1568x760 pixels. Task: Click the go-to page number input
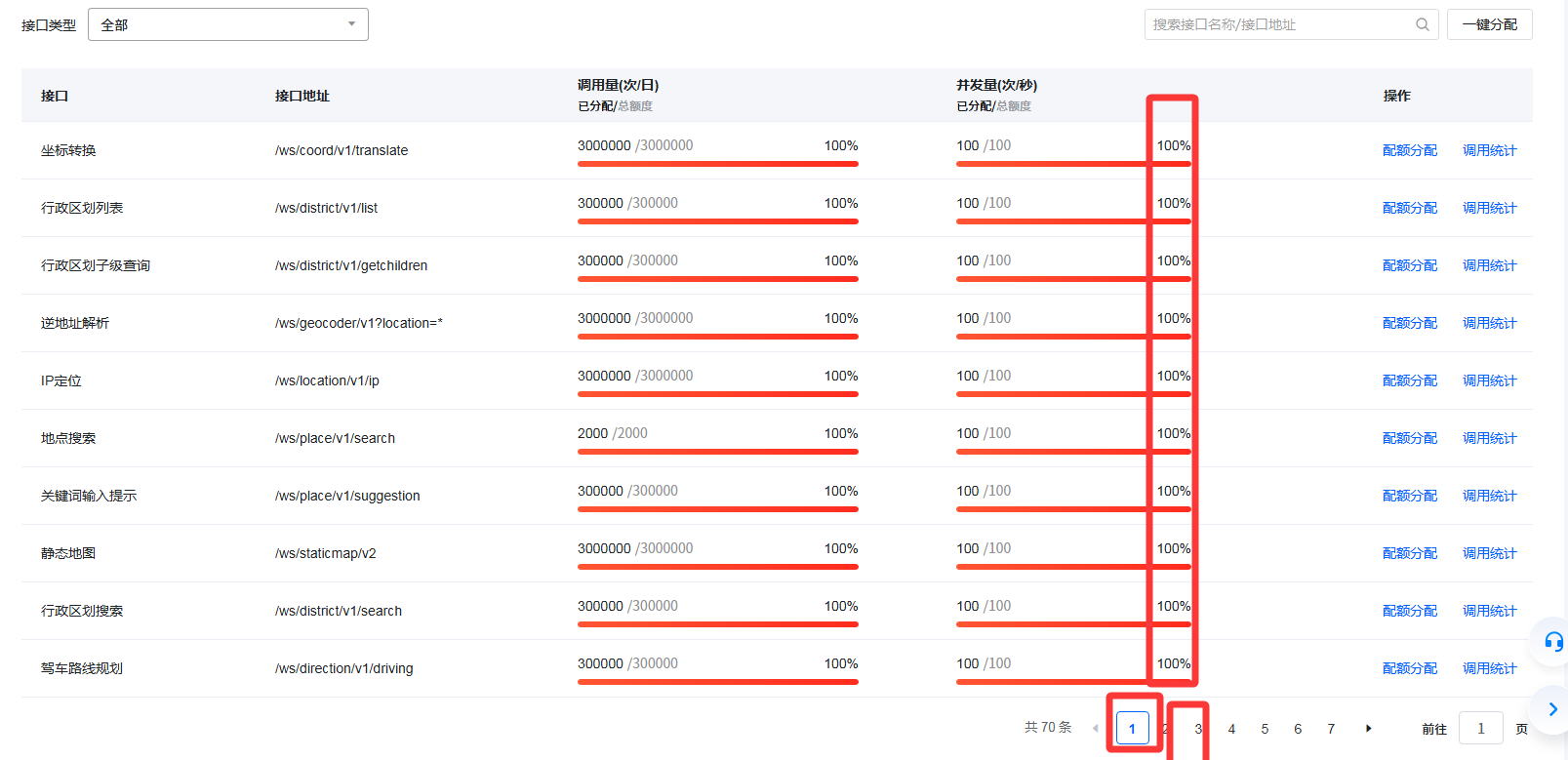point(1480,729)
